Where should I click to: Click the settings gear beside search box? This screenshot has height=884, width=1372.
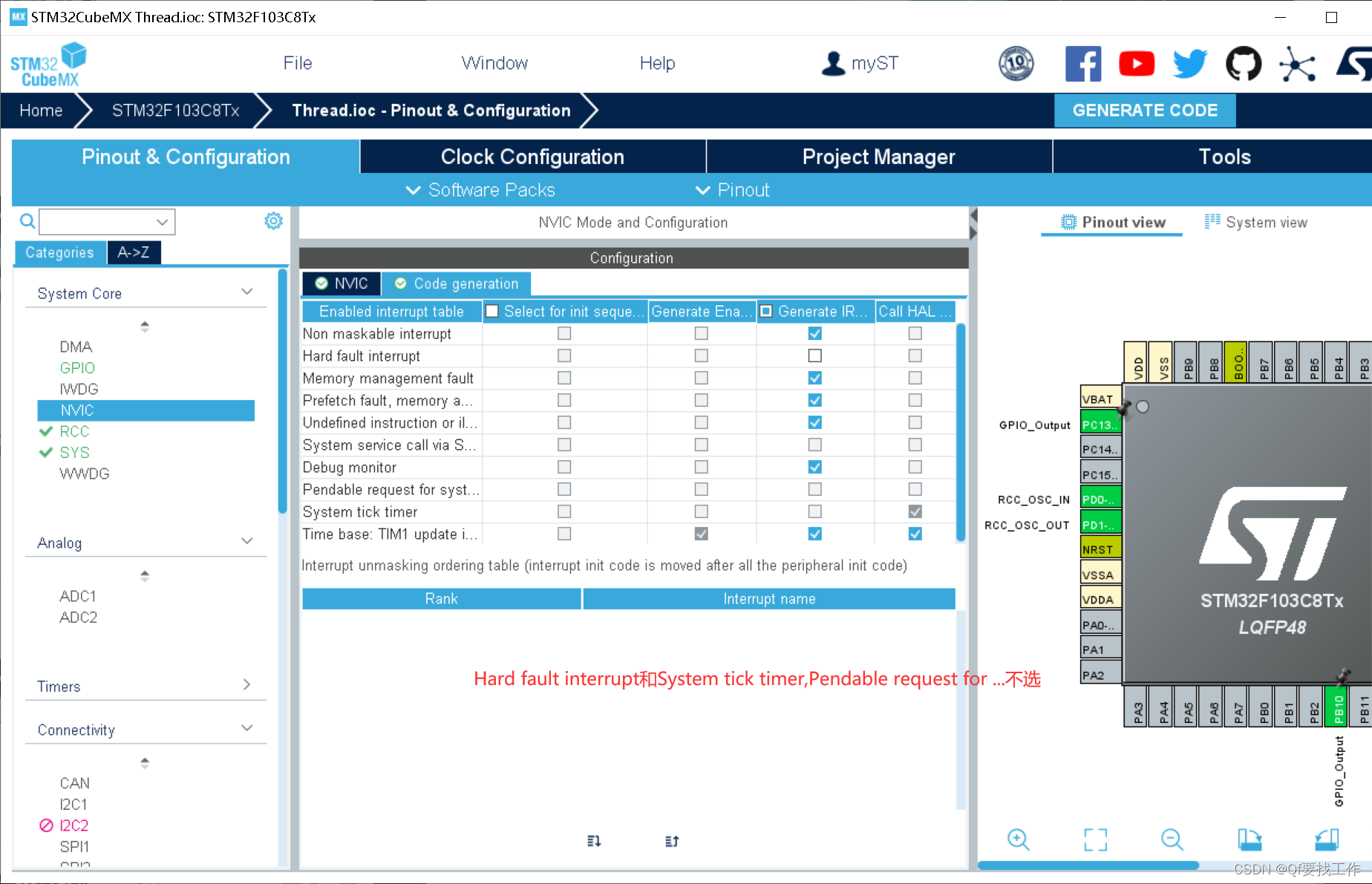[x=273, y=221]
